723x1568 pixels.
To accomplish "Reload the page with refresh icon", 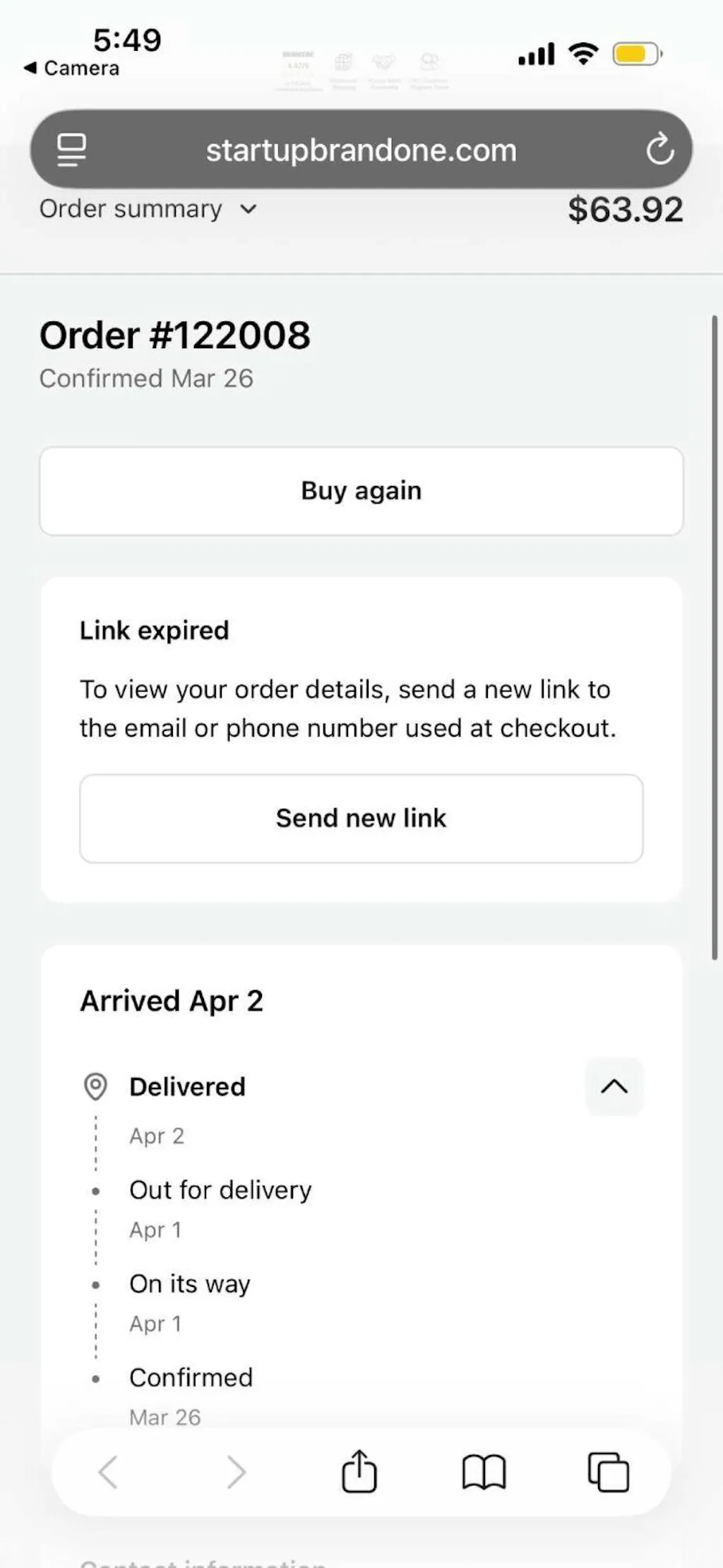I will coord(659,149).
